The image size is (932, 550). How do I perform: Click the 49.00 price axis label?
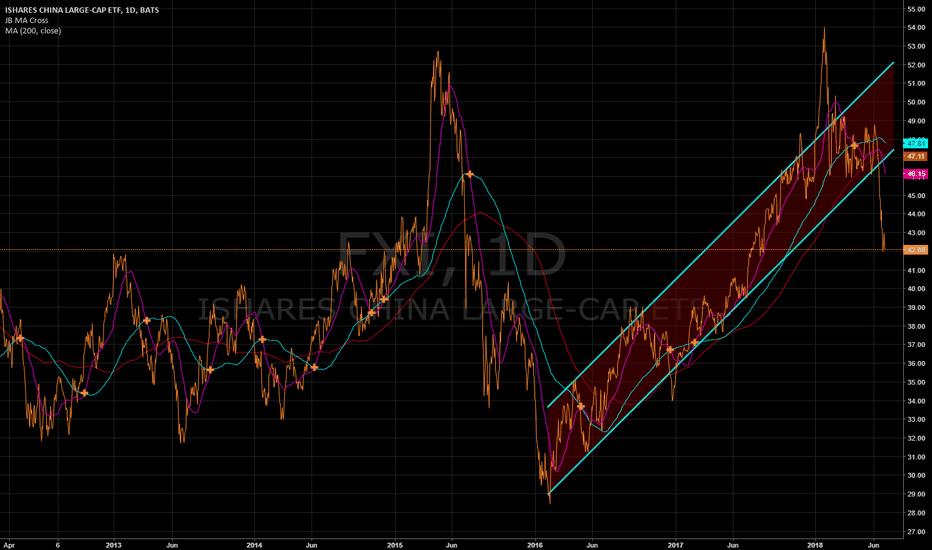(916, 121)
